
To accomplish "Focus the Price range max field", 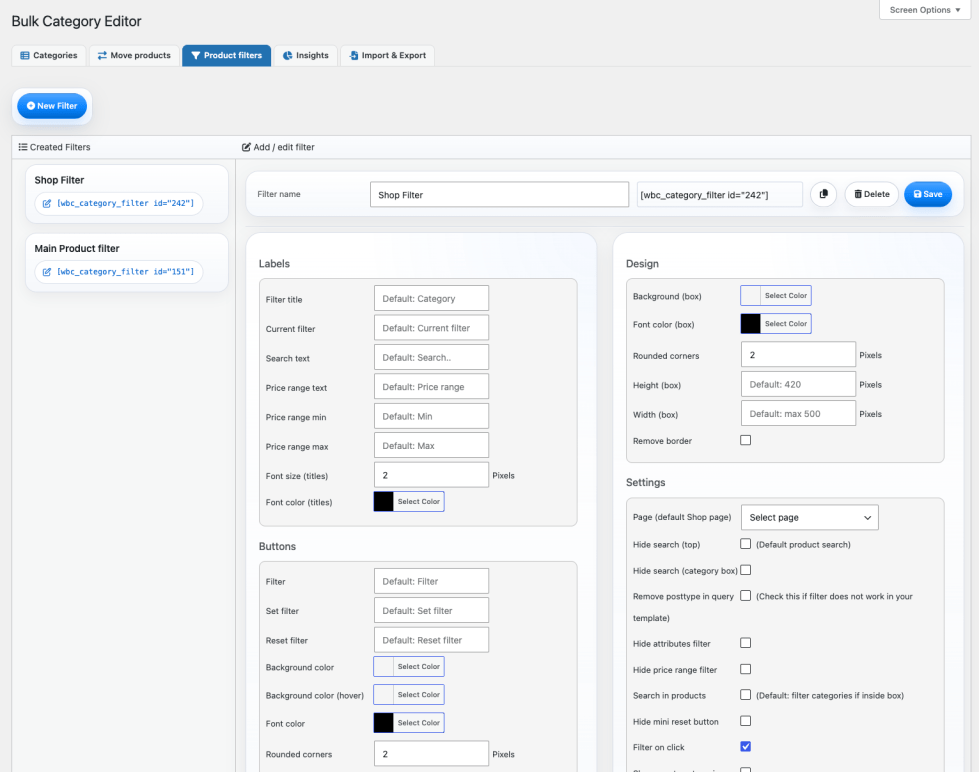I will [431, 445].
